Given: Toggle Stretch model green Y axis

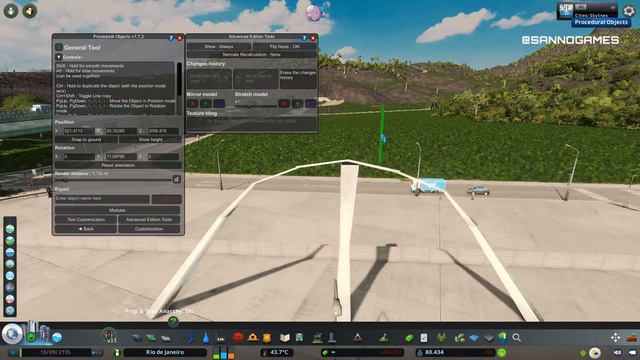Looking at the screenshot, I should pyautogui.click(x=298, y=103).
